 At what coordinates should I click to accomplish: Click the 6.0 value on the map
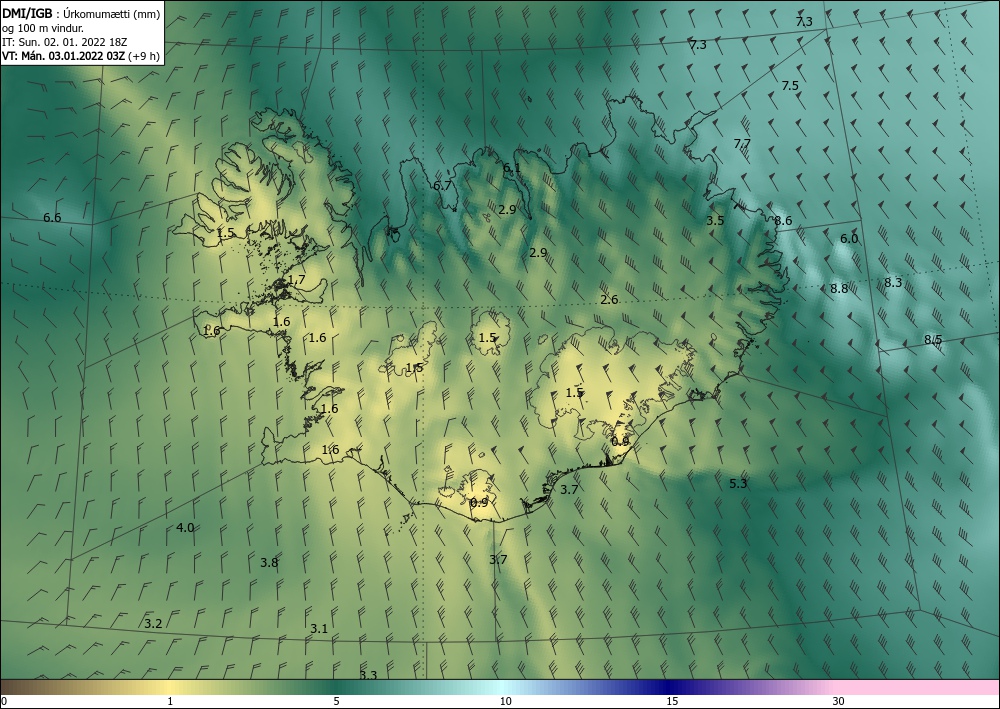coord(849,239)
